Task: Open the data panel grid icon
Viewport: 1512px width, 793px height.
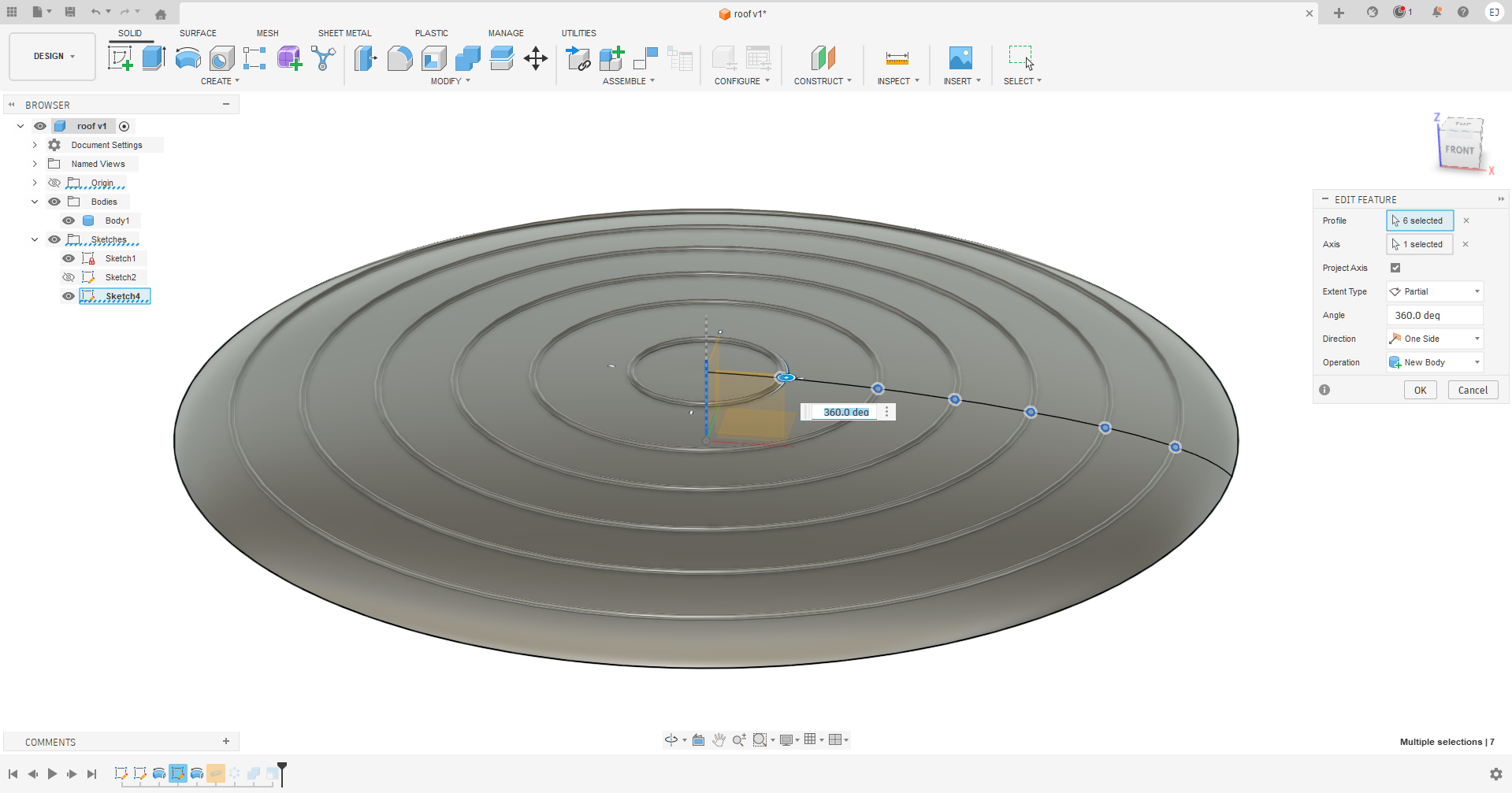Action: 12,12
